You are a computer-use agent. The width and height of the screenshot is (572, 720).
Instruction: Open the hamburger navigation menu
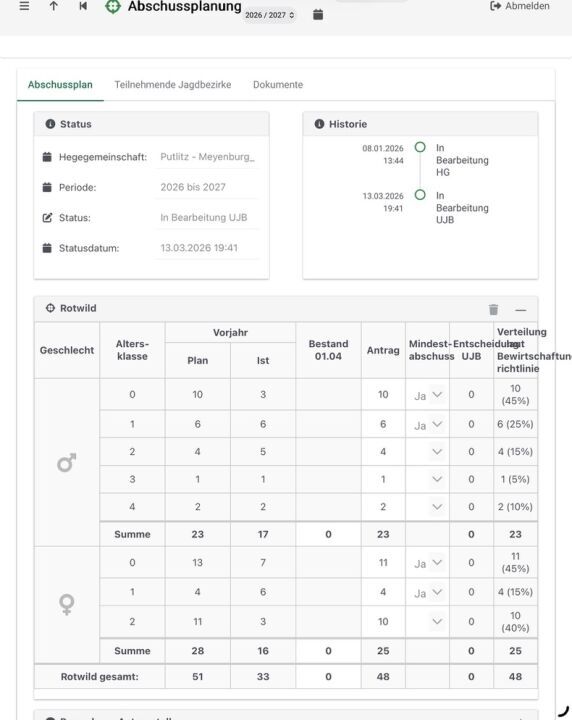24,6
